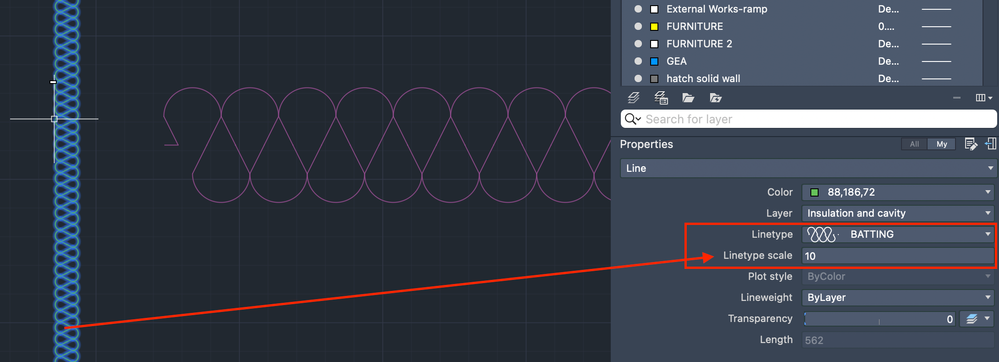This screenshot has width=999, height=362.
Task: Open the Color 88,186,72 dropdown
Action: tap(898, 192)
